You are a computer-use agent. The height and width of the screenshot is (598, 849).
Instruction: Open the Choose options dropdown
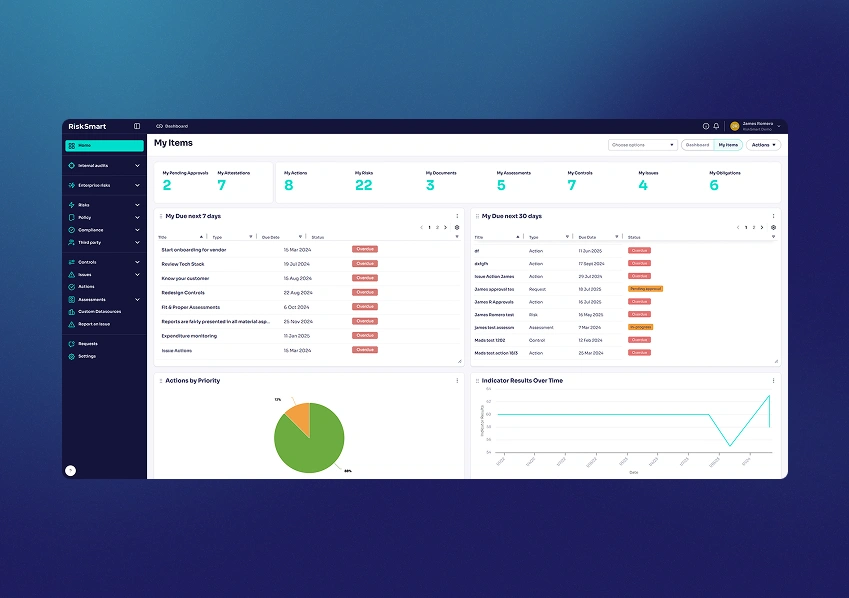point(643,145)
